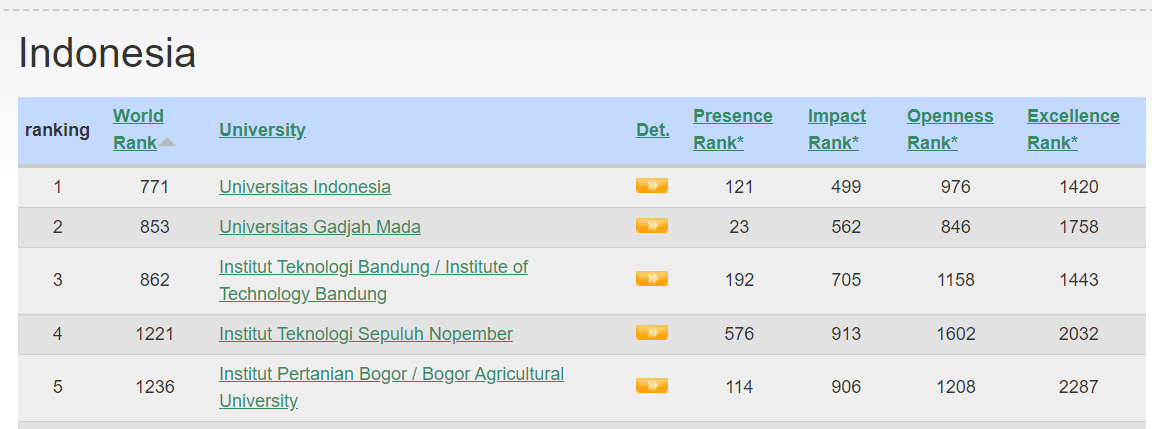Sort by the Det. column header
Viewport: 1152px width, 429px height.
[652, 130]
